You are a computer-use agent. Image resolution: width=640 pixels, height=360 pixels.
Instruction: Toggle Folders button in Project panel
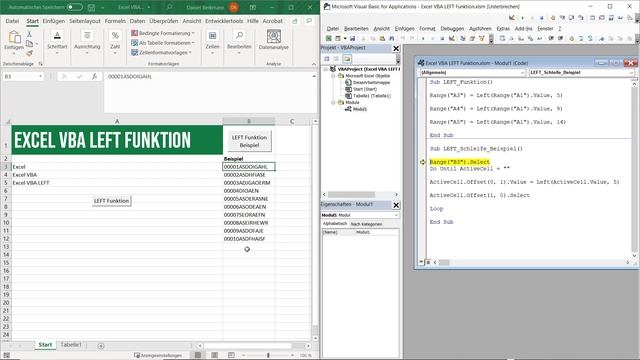pyautogui.click(x=347, y=59)
